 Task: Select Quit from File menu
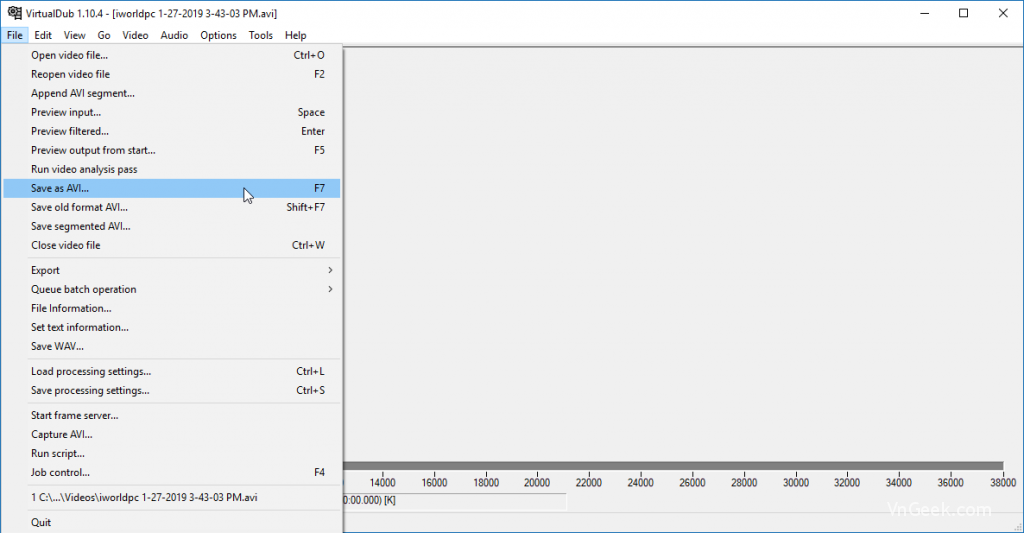(172, 523)
